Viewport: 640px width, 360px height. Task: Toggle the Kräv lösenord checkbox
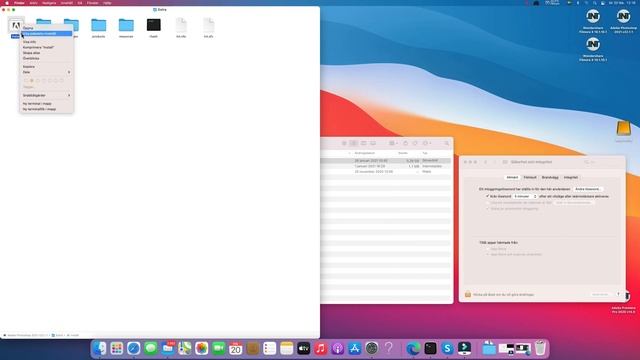487,196
